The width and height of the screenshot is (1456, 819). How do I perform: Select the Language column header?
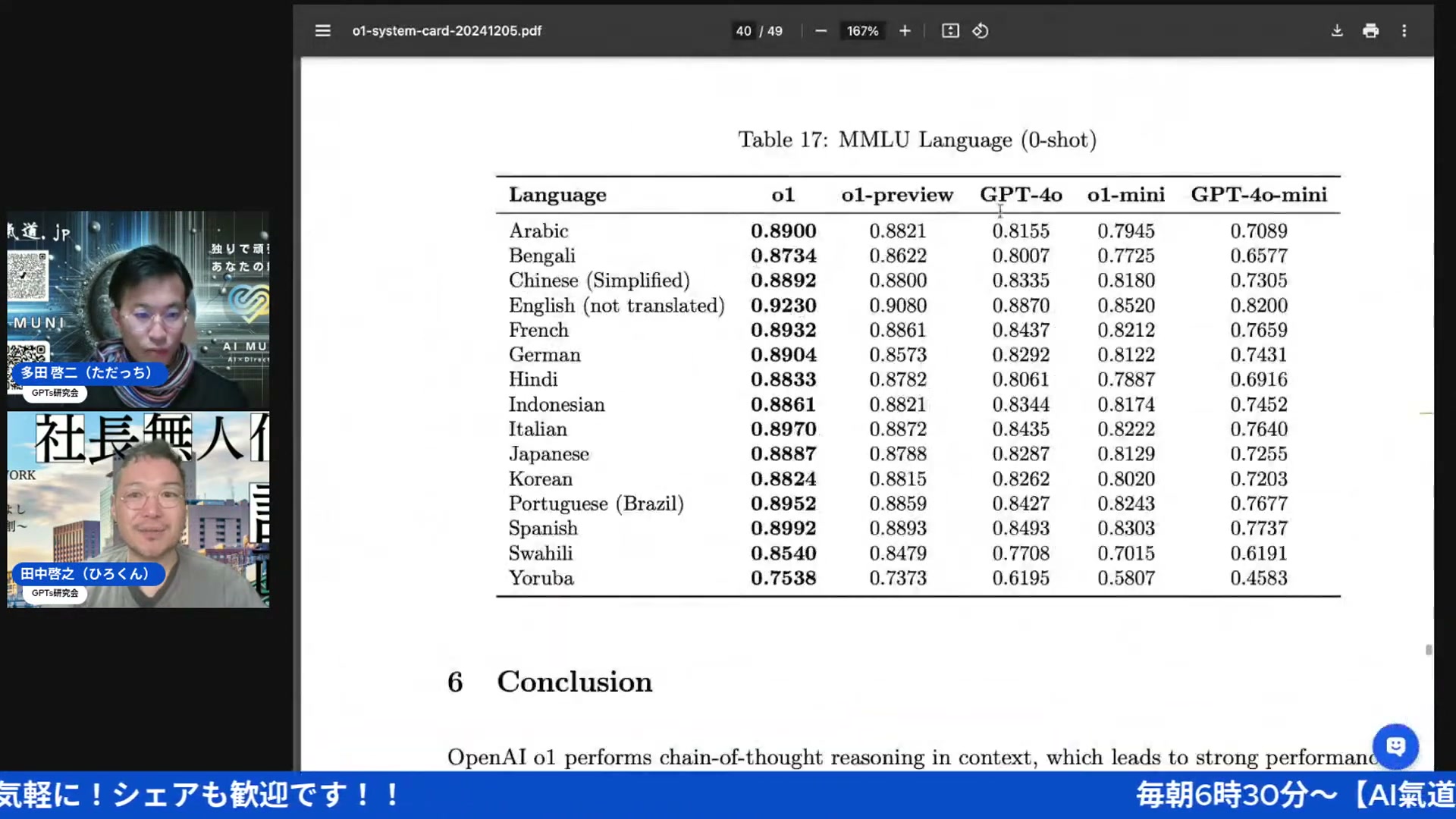click(x=557, y=195)
